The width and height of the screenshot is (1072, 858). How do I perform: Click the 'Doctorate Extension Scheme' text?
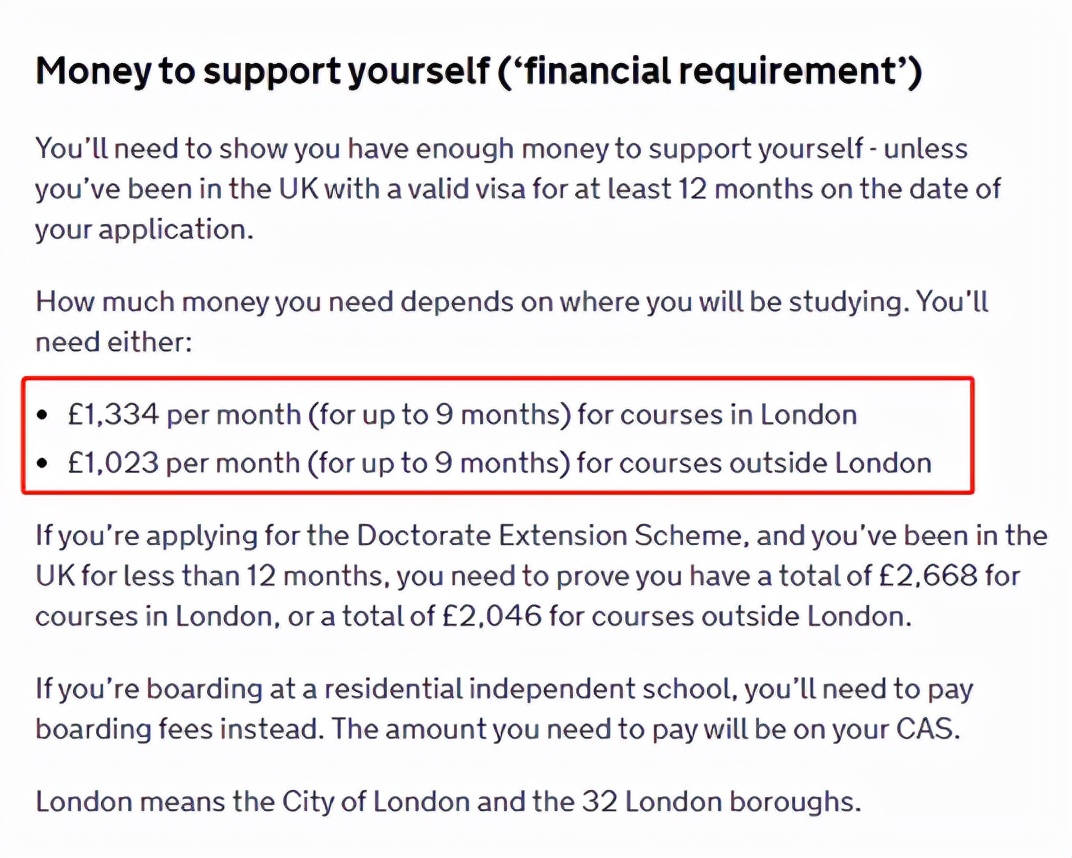[x=550, y=535]
